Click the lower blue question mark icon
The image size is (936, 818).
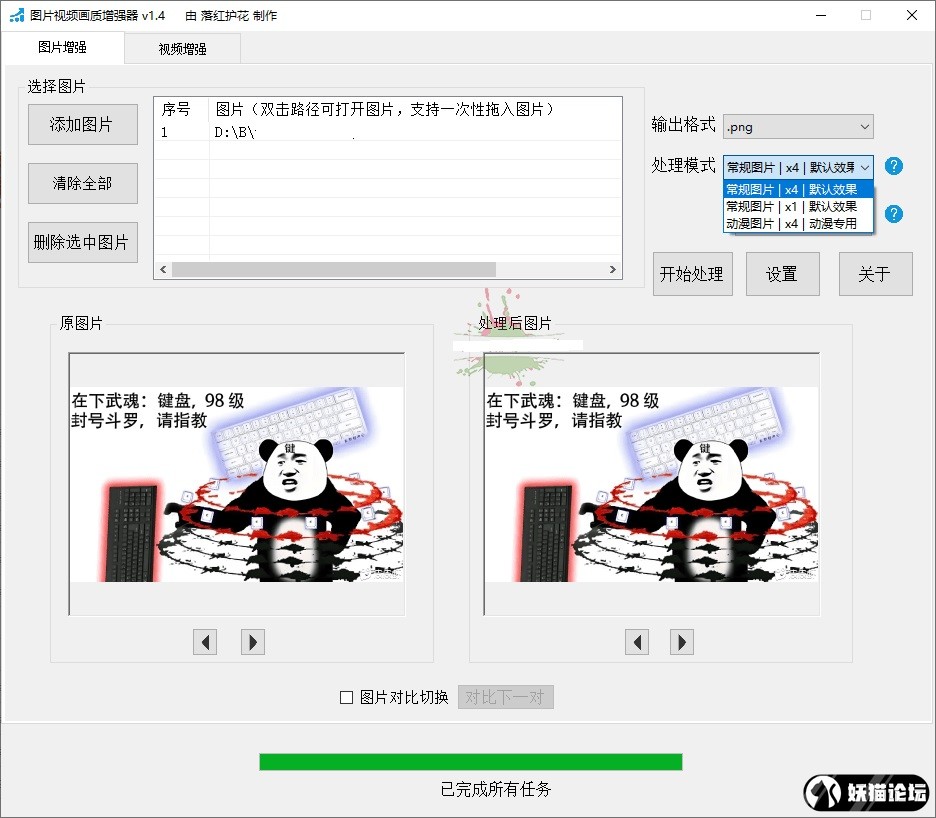tap(893, 214)
